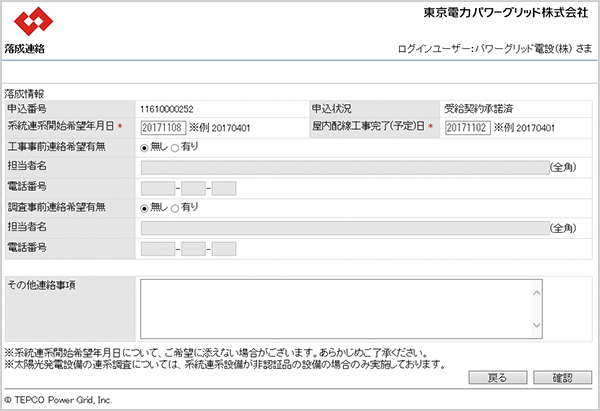Click the TEPCO Power Grid, Inc. copyright

coord(58,400)
